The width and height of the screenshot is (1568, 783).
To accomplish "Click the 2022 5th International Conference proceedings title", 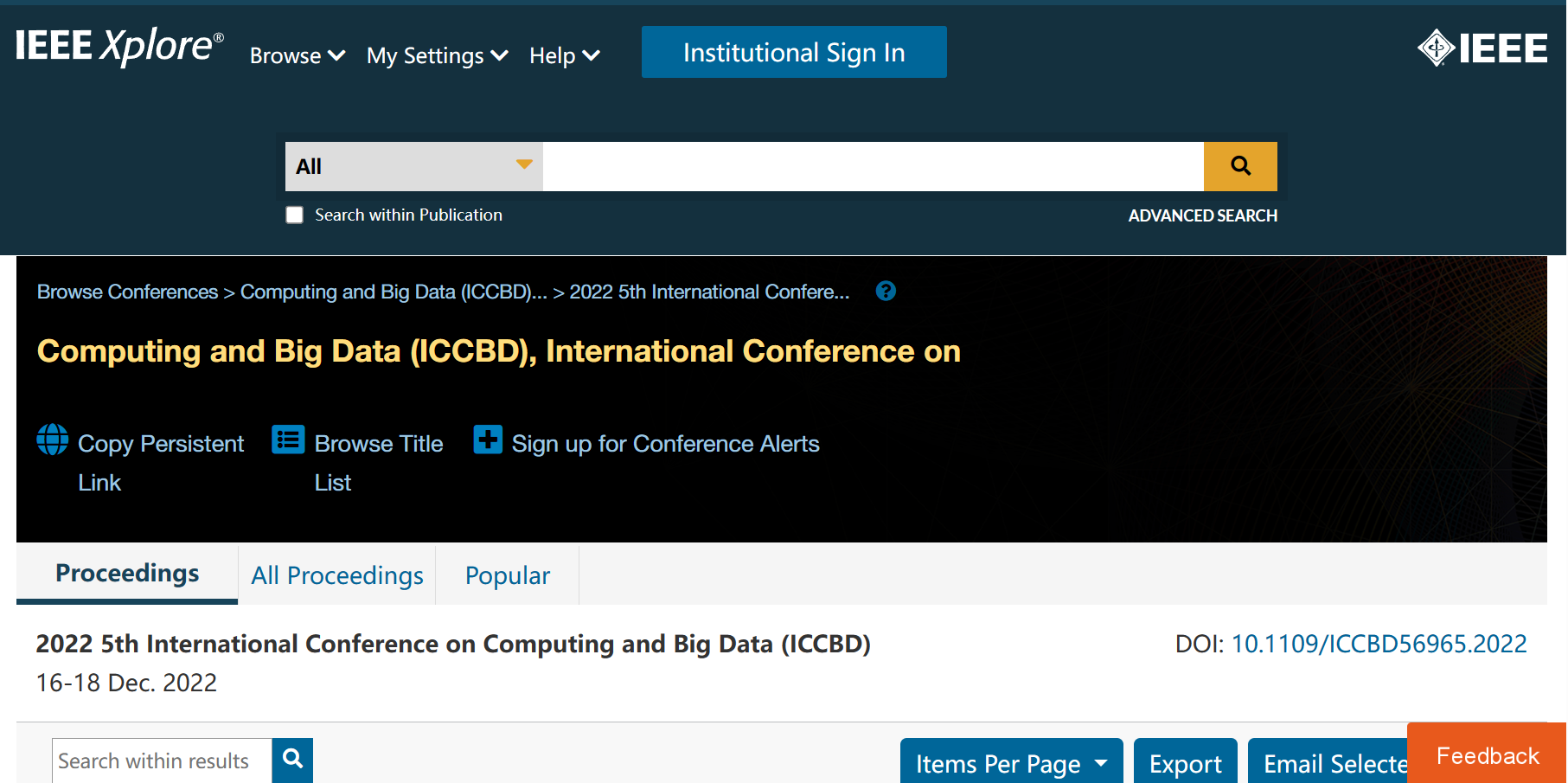I will (453, 644).
